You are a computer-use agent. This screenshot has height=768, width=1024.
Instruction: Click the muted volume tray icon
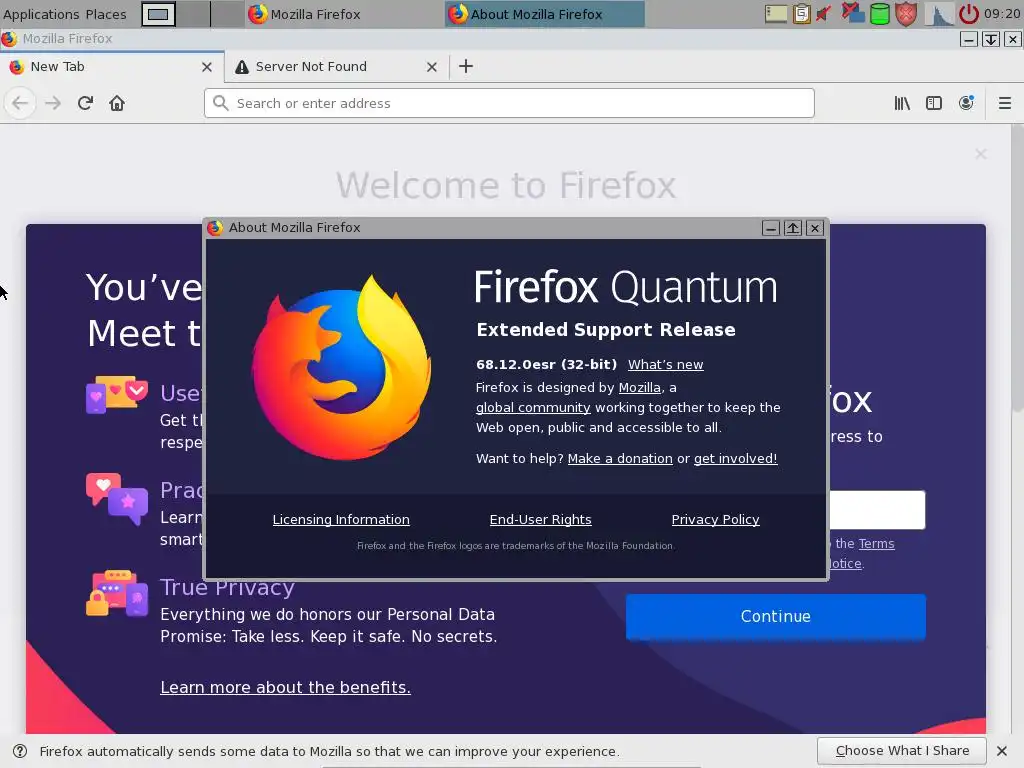[x=824, y=14]
